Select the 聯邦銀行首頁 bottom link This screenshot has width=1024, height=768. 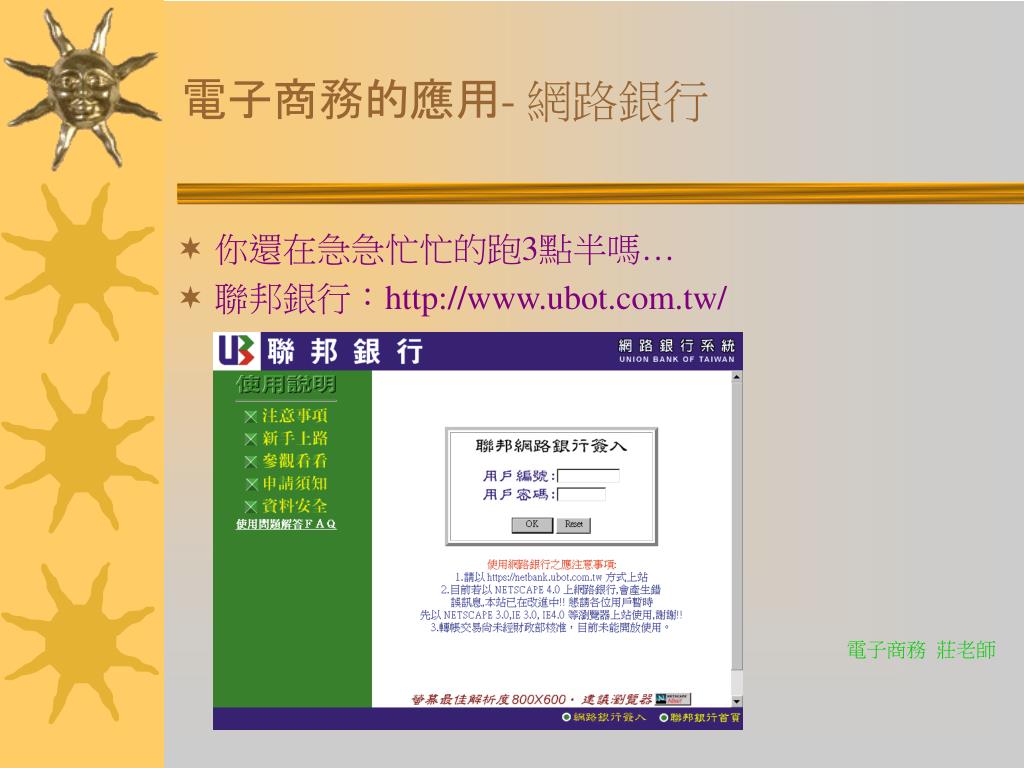pyautogui.click(x=699, y=718)
